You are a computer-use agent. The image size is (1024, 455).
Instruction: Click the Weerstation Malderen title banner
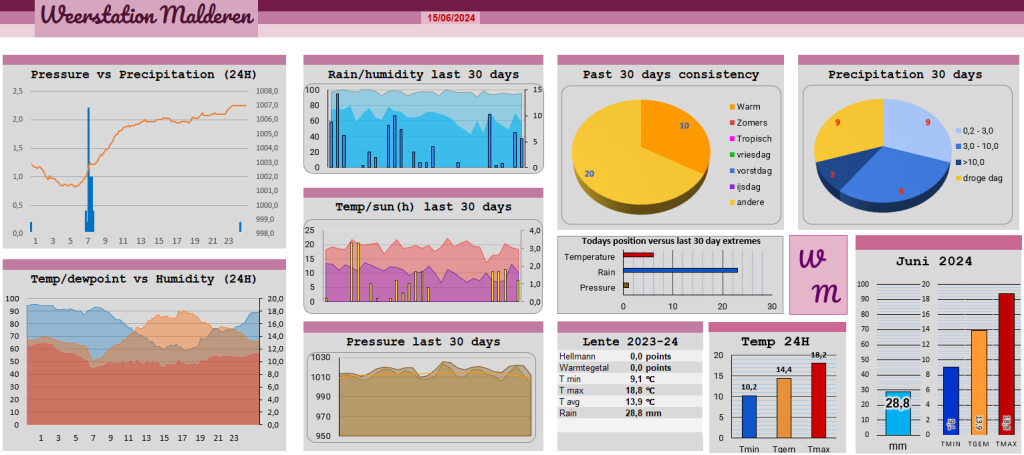point(146,18)
